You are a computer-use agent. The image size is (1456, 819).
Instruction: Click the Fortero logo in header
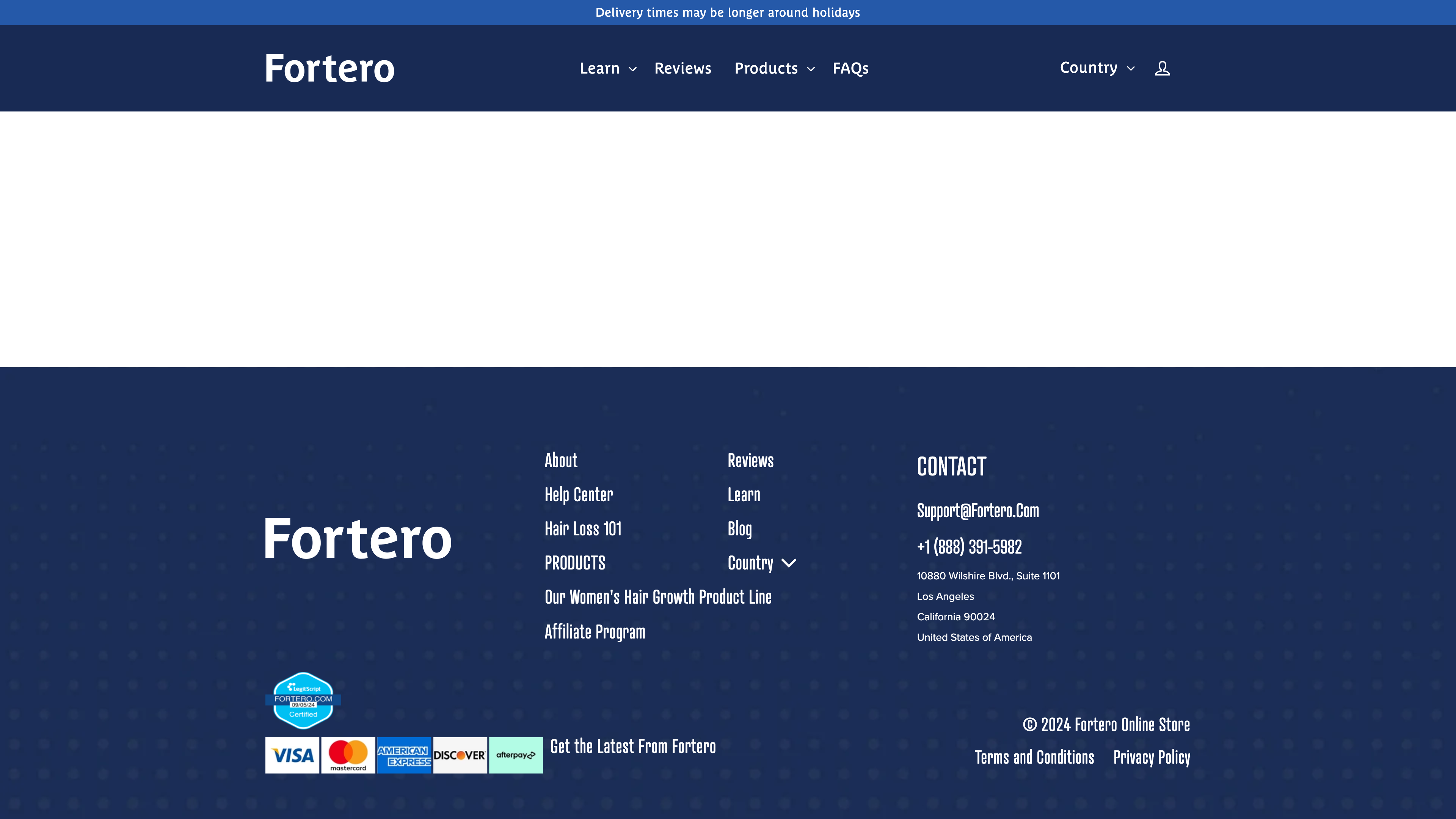pos(329,68)
